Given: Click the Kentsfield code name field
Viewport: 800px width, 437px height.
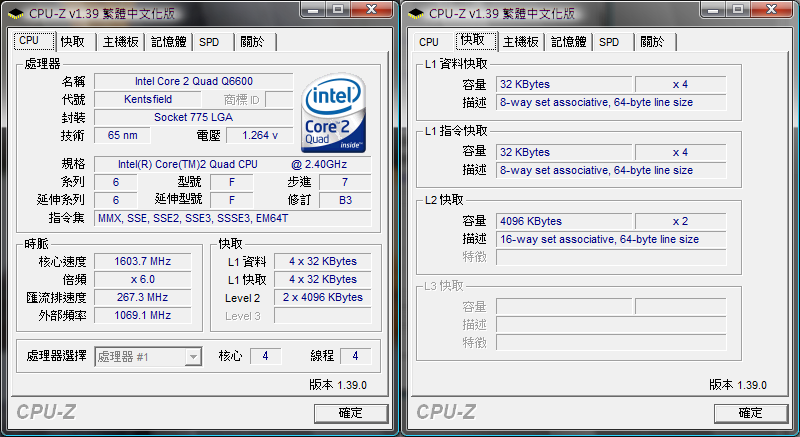Looking at the screenshot, I should (148, 99).
